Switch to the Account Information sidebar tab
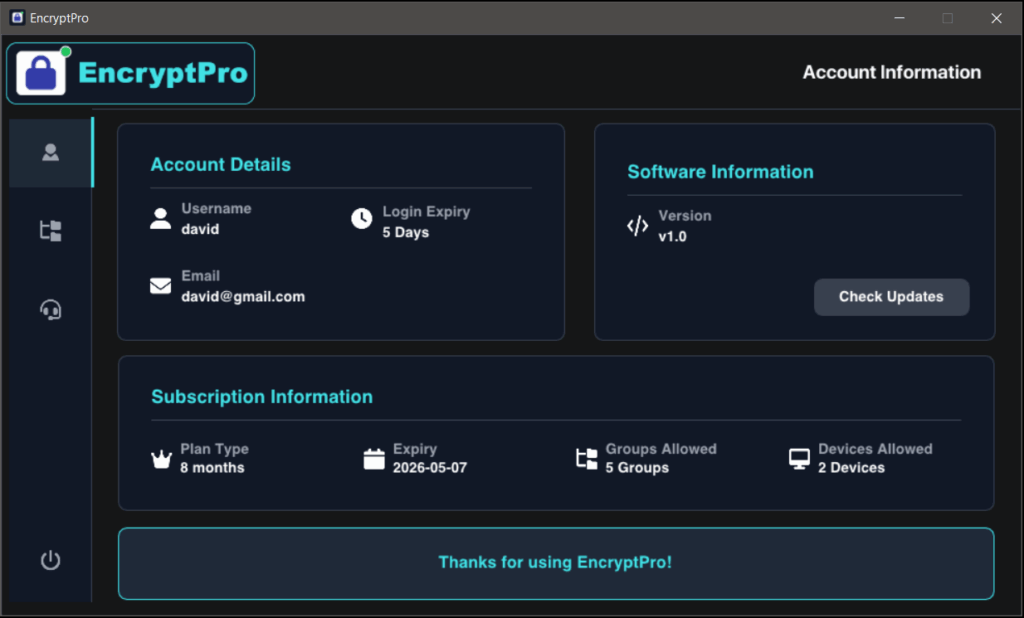Image resolution: width=1024 pixels, height=618 pixels. [x=49, y=152]
